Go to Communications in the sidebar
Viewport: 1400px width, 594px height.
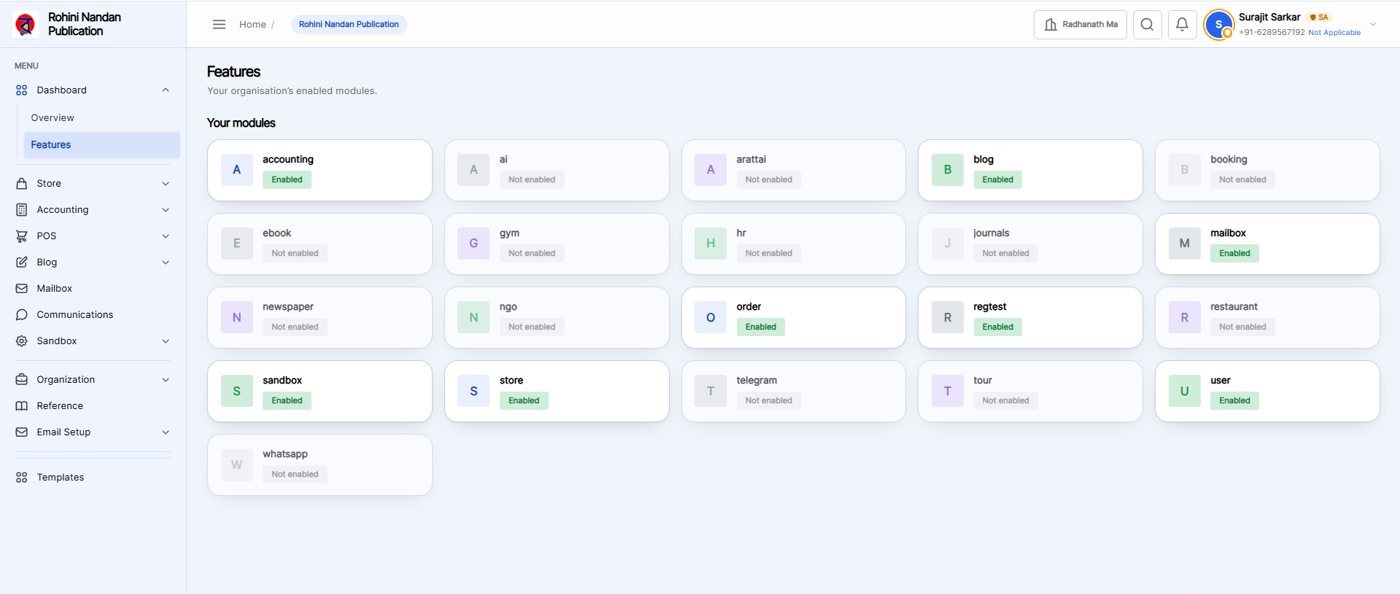click(75, 315)
